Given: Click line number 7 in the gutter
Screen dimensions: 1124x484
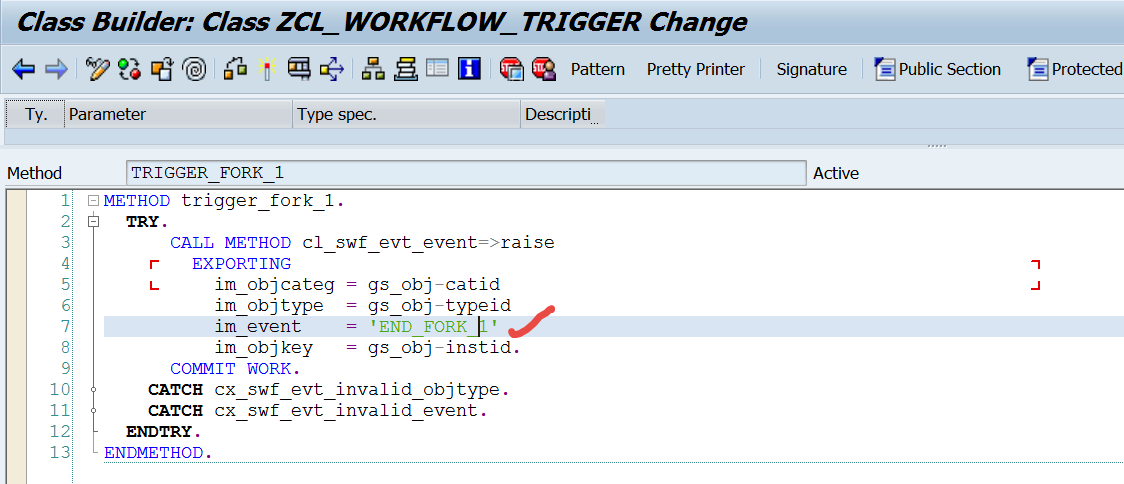Looking at the screenshot, I should point(66,327).
